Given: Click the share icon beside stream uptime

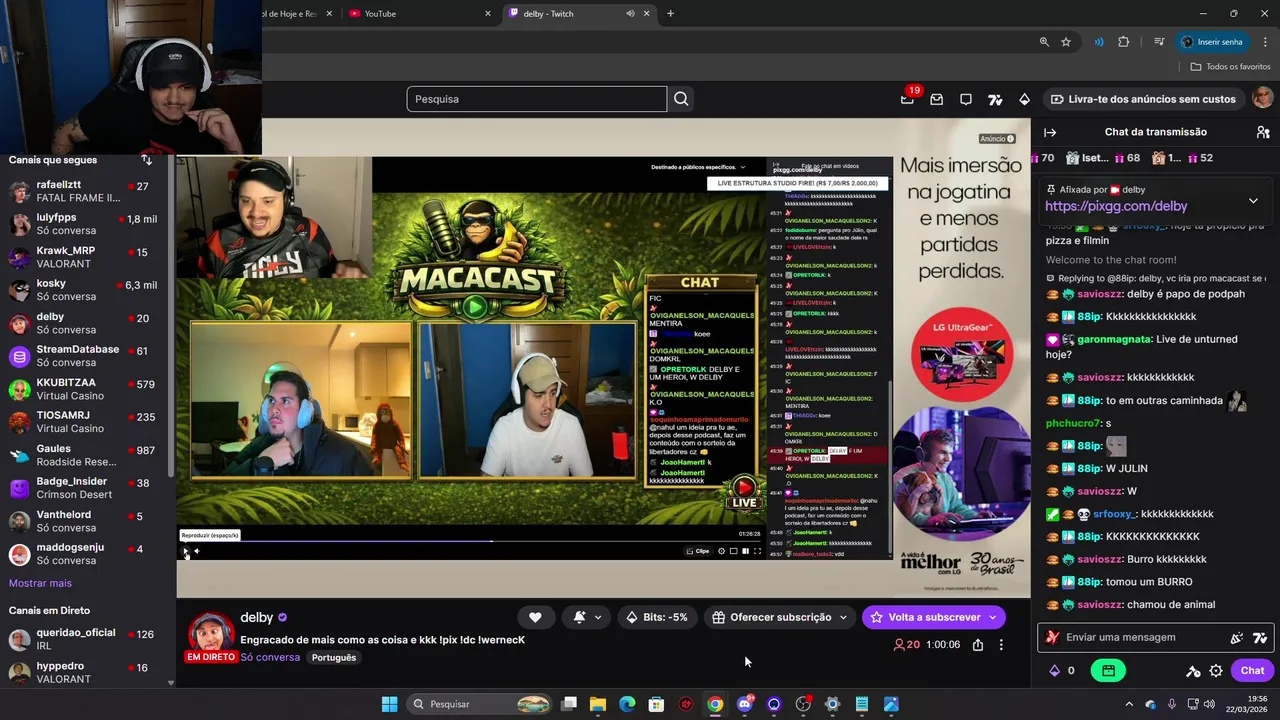Looking at the screenshot, I should [x=978, y=645].
